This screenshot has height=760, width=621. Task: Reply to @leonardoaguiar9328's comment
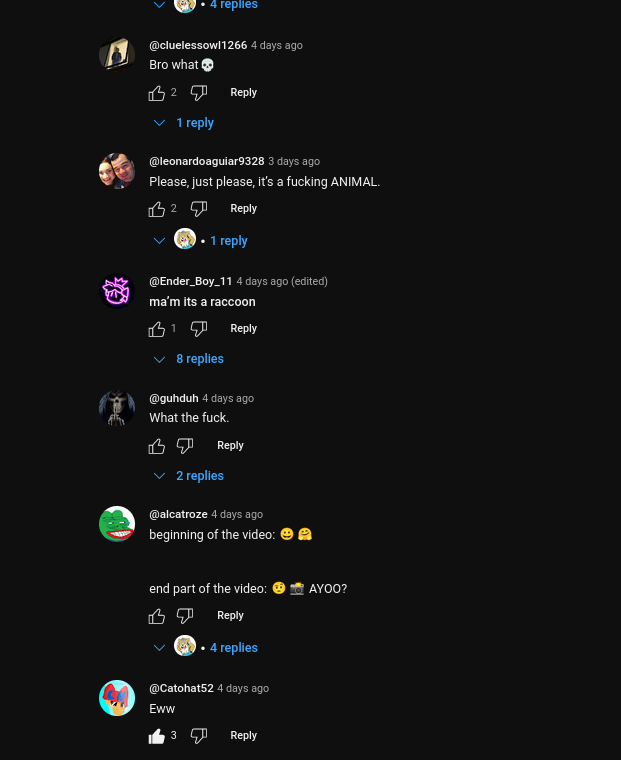pyautogui.click(x=243, y=209)
